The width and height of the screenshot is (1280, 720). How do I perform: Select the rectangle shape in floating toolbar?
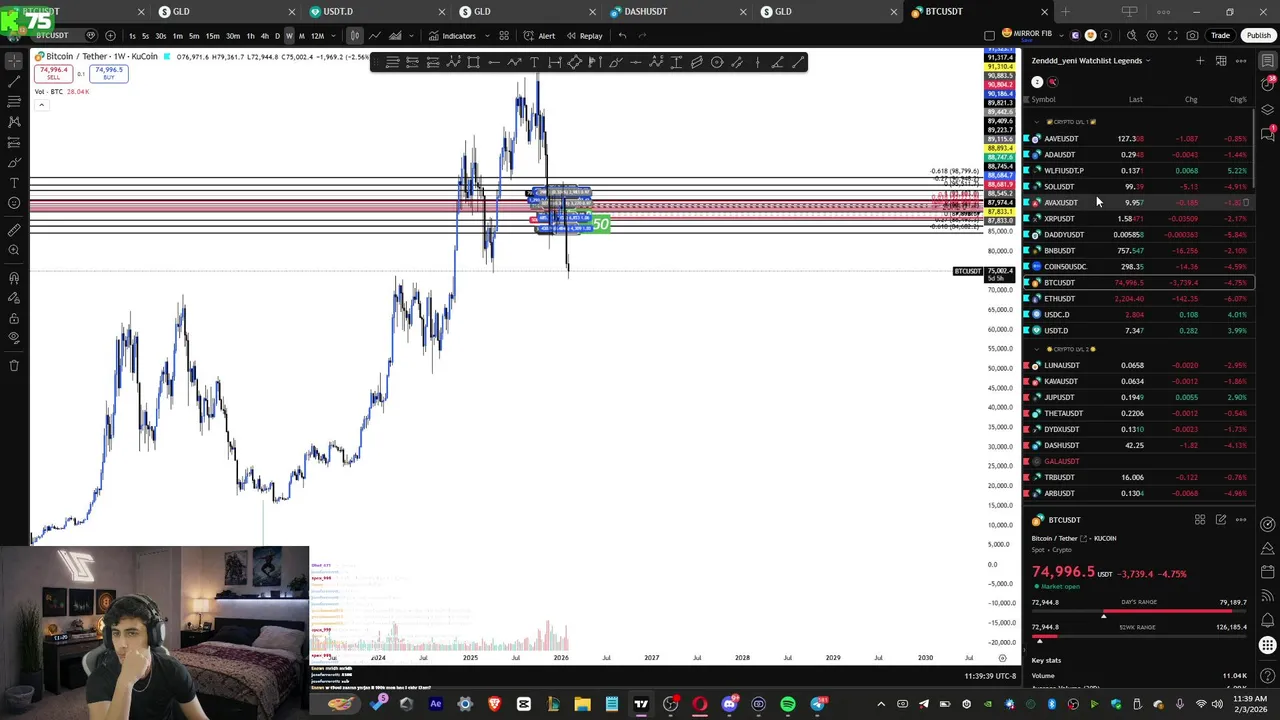(x=473, y=62)
